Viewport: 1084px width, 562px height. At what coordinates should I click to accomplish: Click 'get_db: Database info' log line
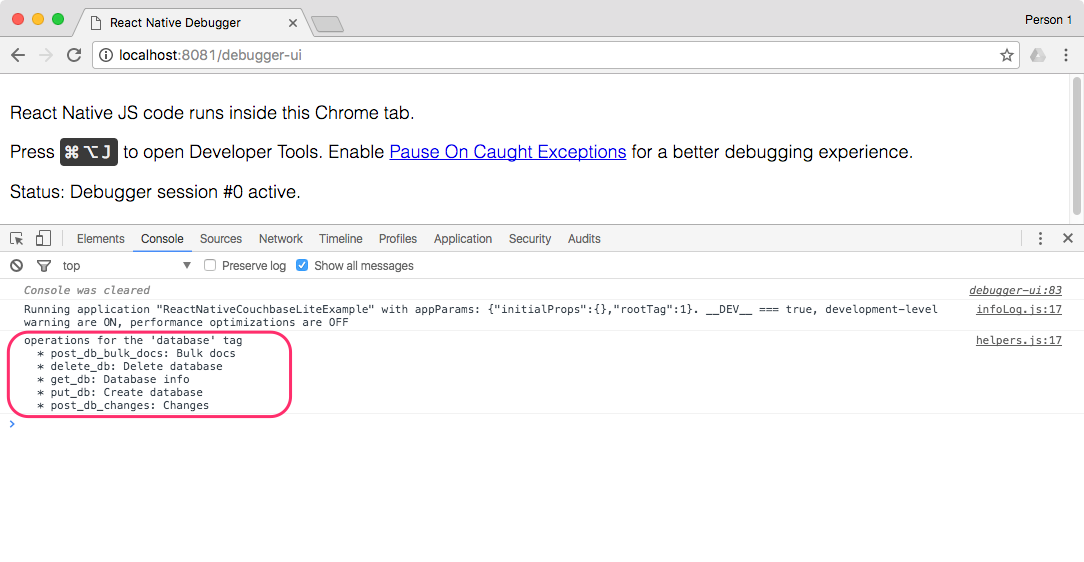[x=113, y=380]
